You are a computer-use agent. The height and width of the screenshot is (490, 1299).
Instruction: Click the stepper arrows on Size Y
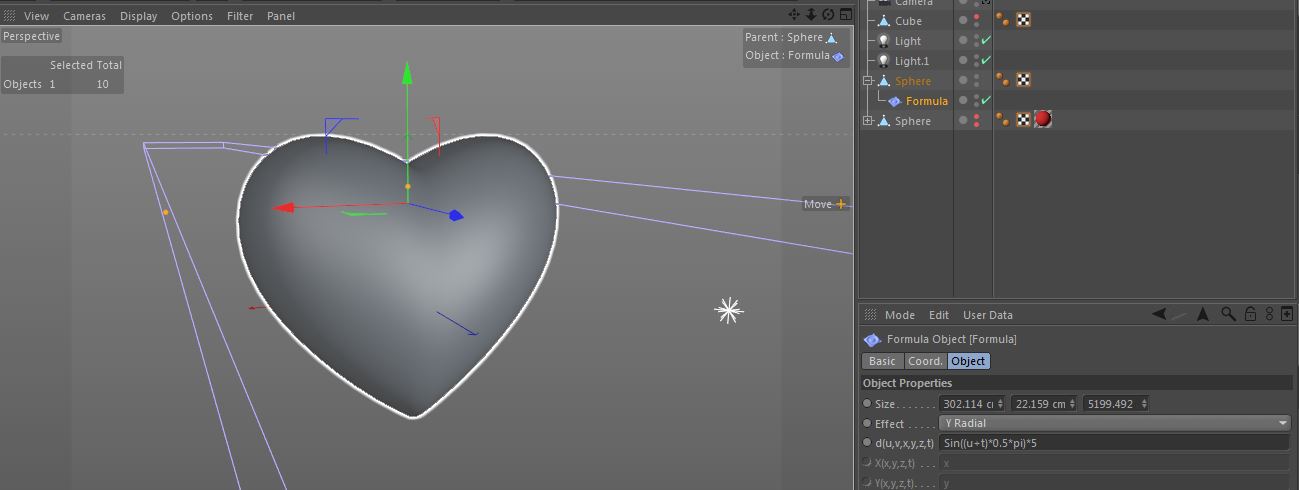click(1072, 404)
